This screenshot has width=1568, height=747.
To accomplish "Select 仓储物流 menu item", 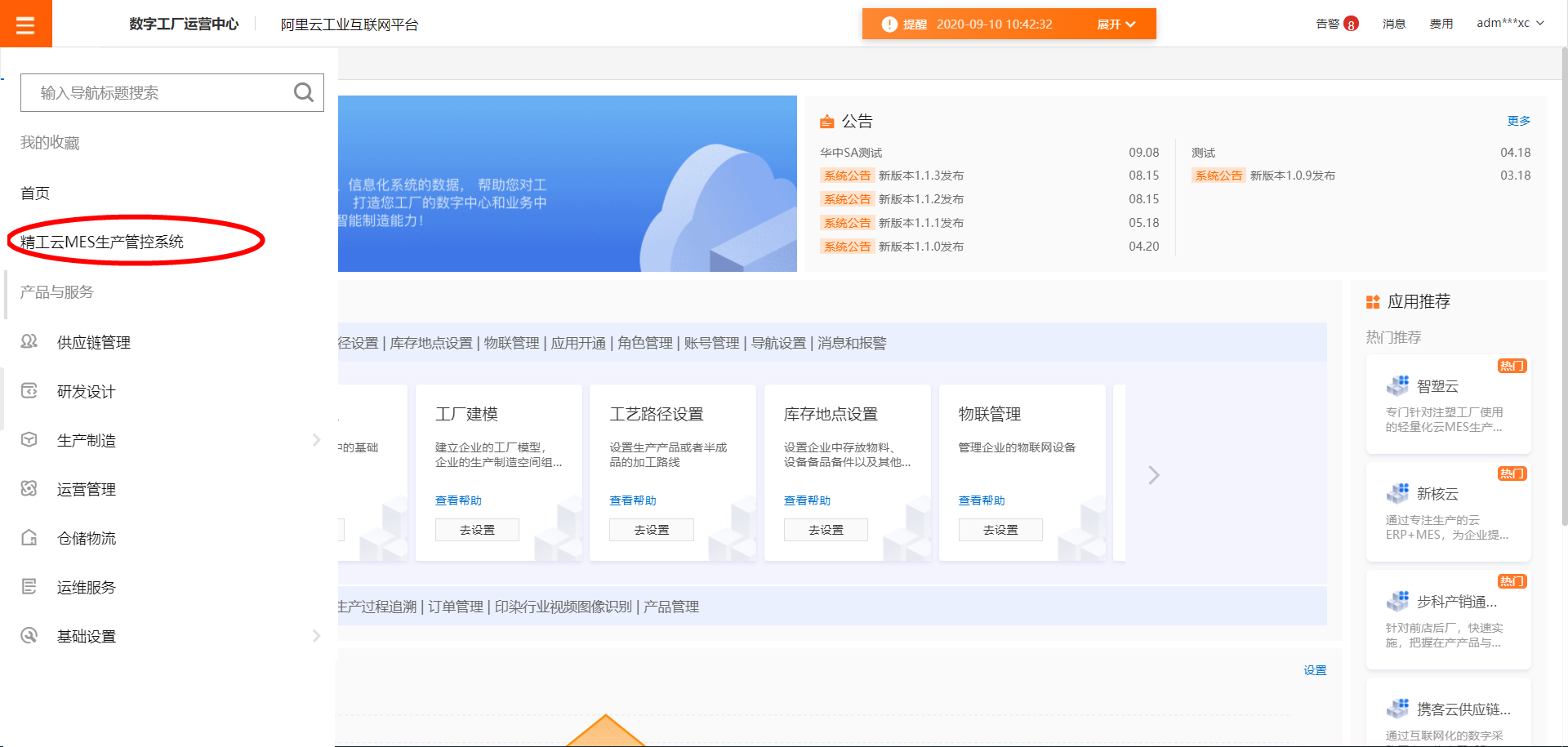I will point(87,539).
